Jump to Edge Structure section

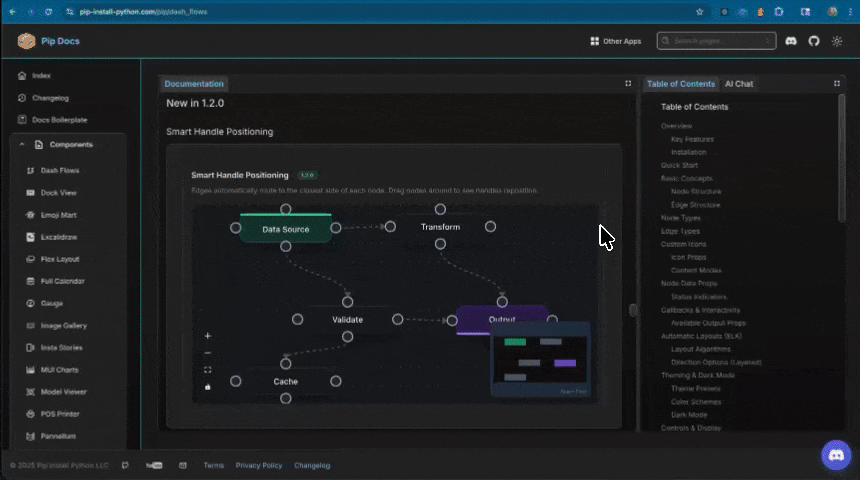(695, 205)
